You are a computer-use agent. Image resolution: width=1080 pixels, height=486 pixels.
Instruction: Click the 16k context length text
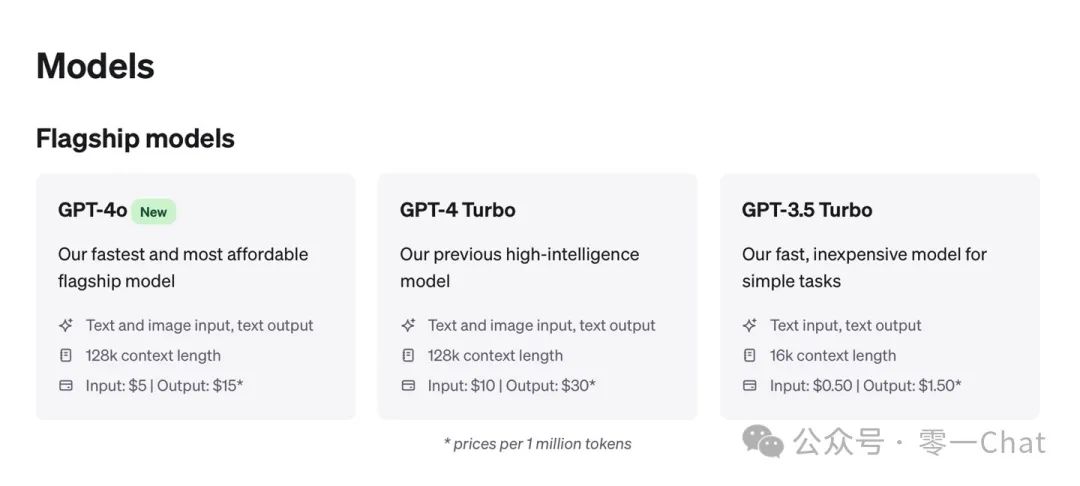click(832, 355)
